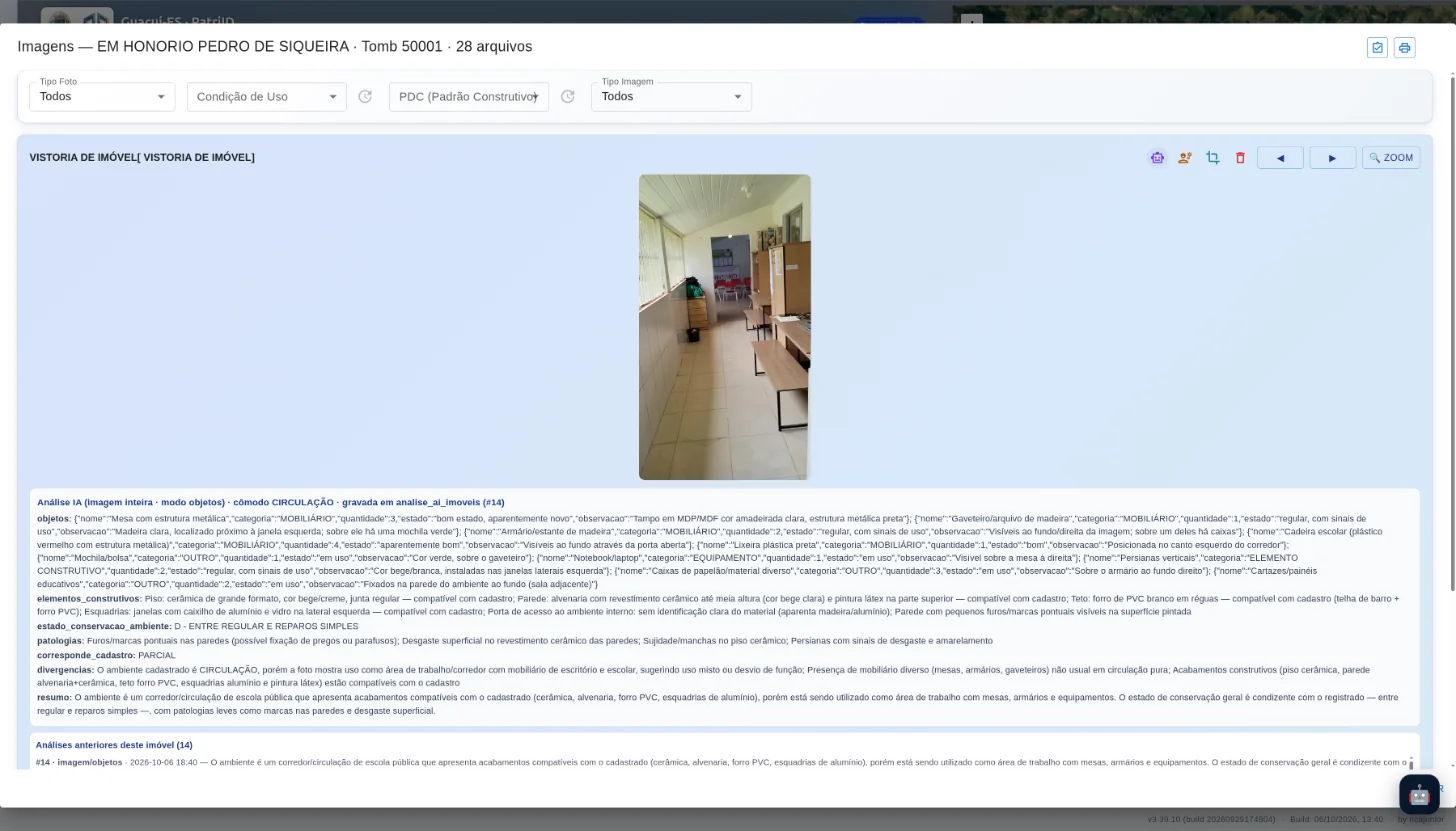Screen dimensions: 1456x831
Task: Click the corridor photo thumbnail
Action: pos(725,327)
